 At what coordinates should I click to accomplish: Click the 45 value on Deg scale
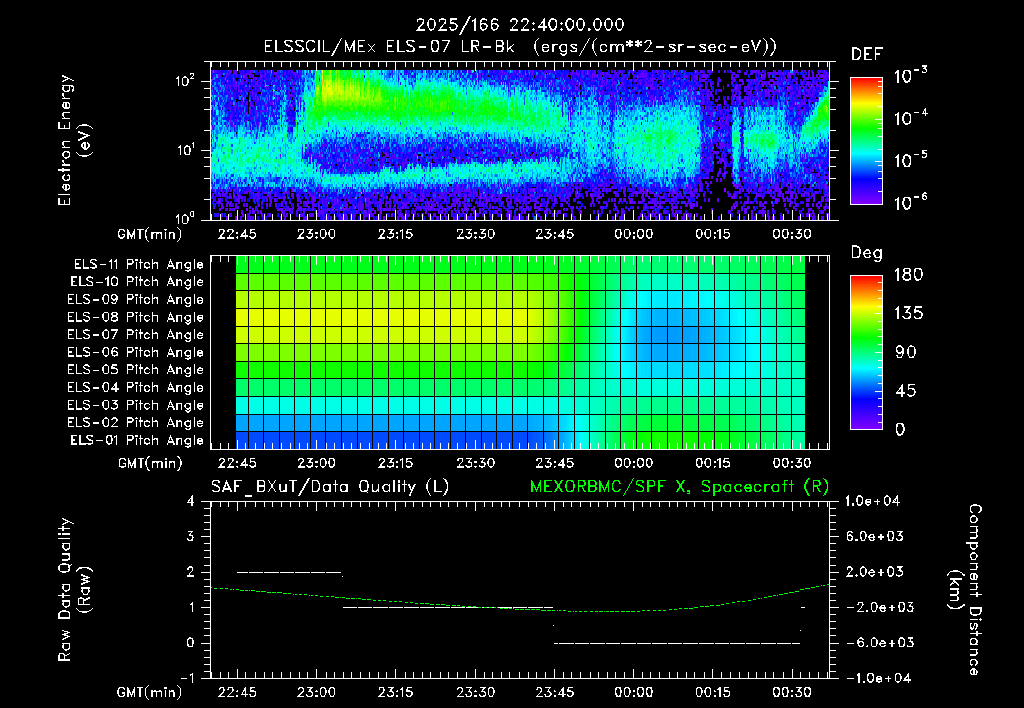(906, 391)
